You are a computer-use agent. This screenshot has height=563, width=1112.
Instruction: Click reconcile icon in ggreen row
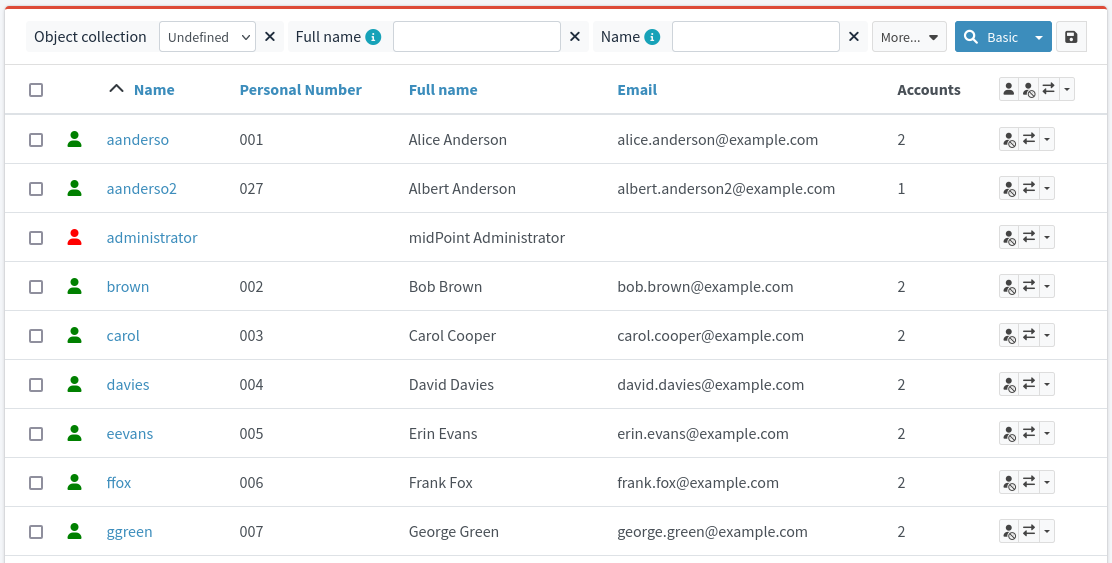1029,532
